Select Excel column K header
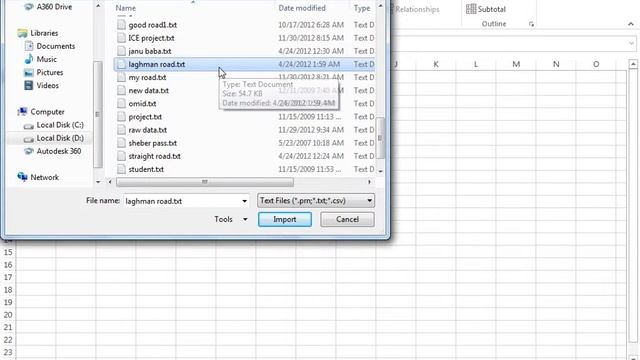This screenshot has width=640, height=360. pyautogui.click(x=436, y=64)
